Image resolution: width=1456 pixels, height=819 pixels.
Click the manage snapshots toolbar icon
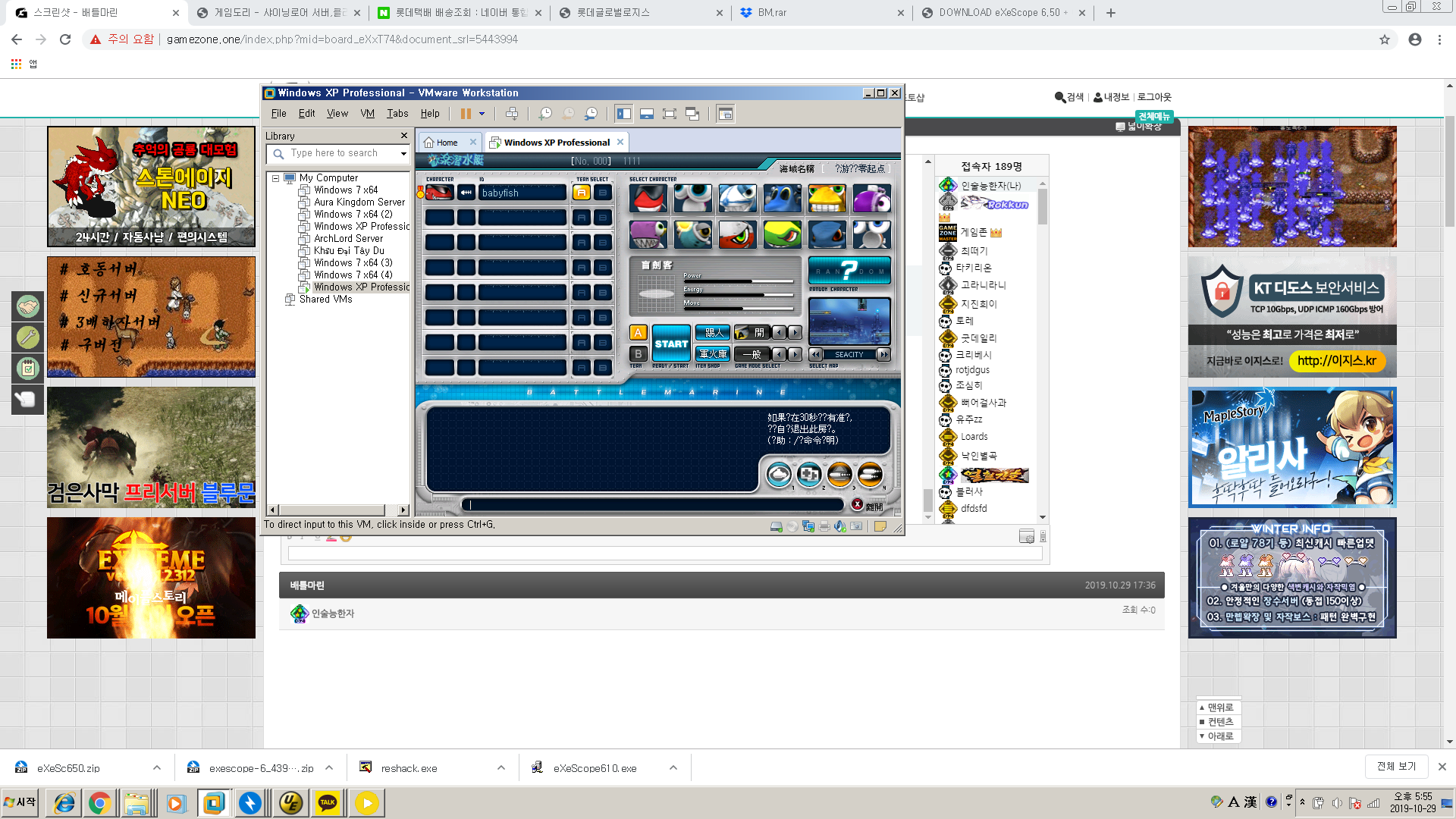pos(591,114)
